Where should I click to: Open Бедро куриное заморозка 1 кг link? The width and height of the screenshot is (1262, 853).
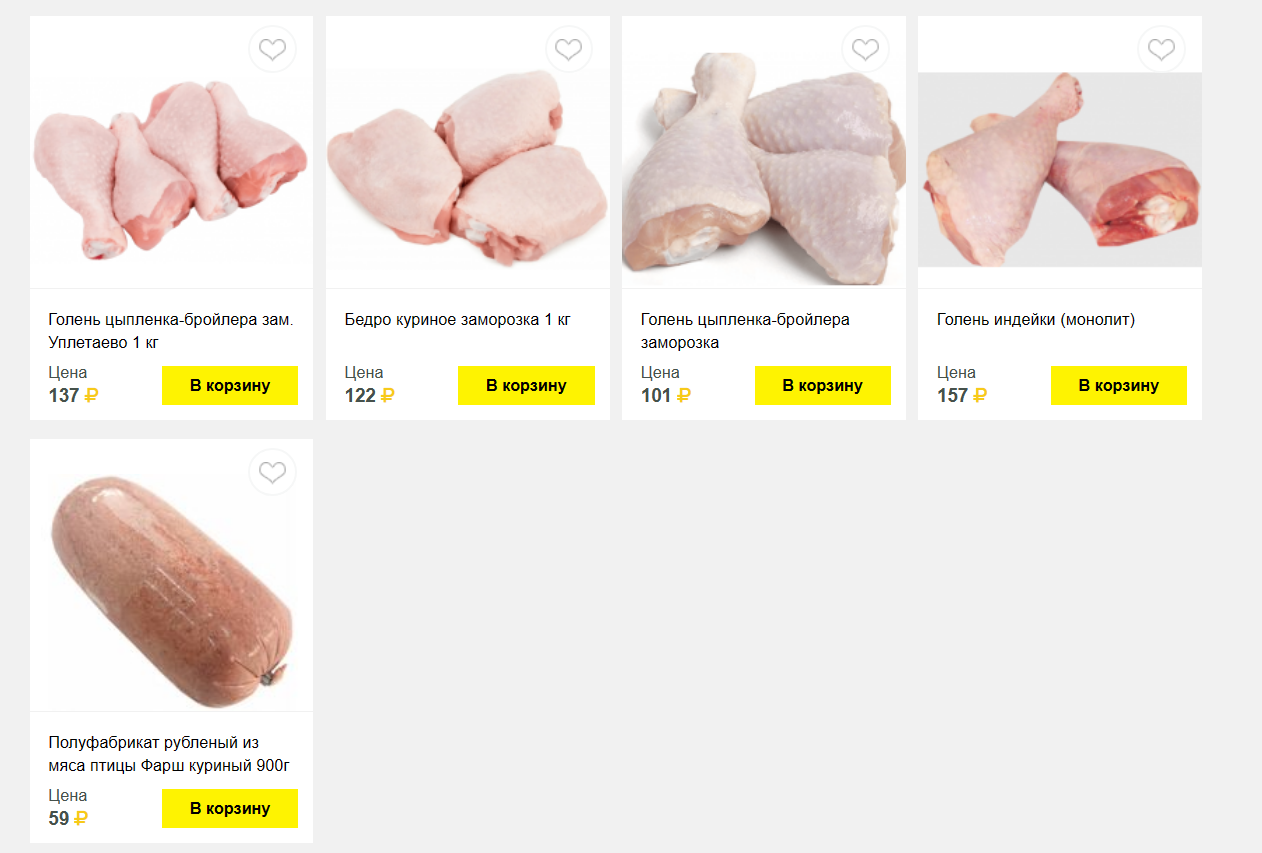click(x=457, y=320)
